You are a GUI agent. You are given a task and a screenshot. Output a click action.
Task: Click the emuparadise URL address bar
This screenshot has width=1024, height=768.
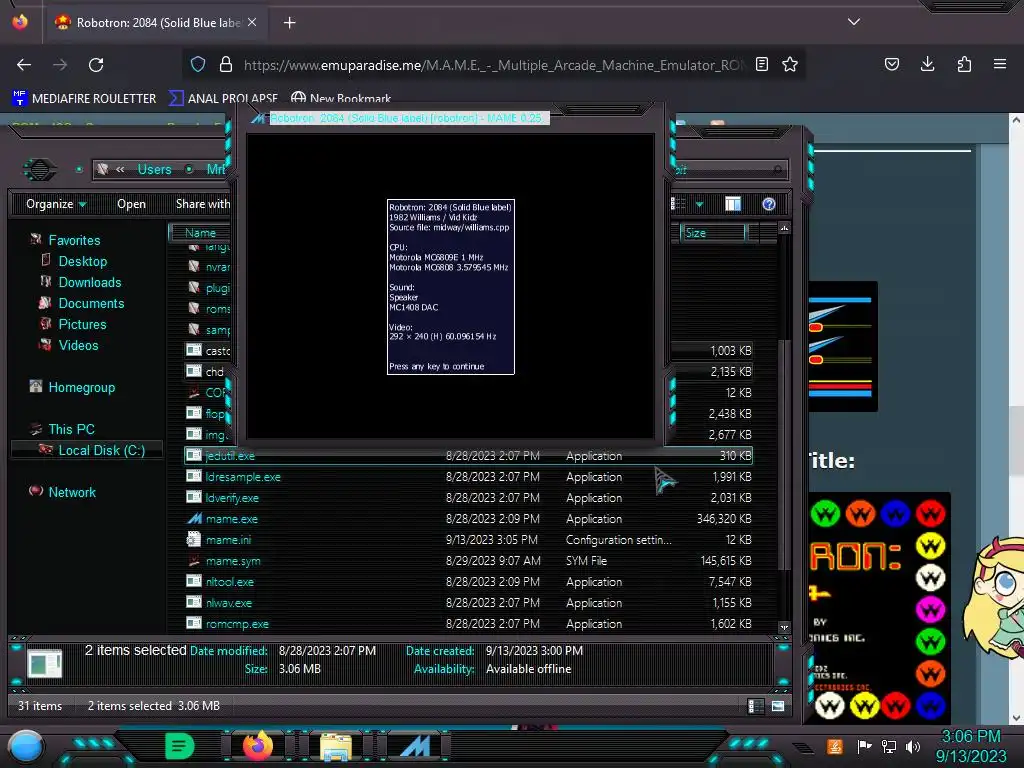click(x=493, y=65)
